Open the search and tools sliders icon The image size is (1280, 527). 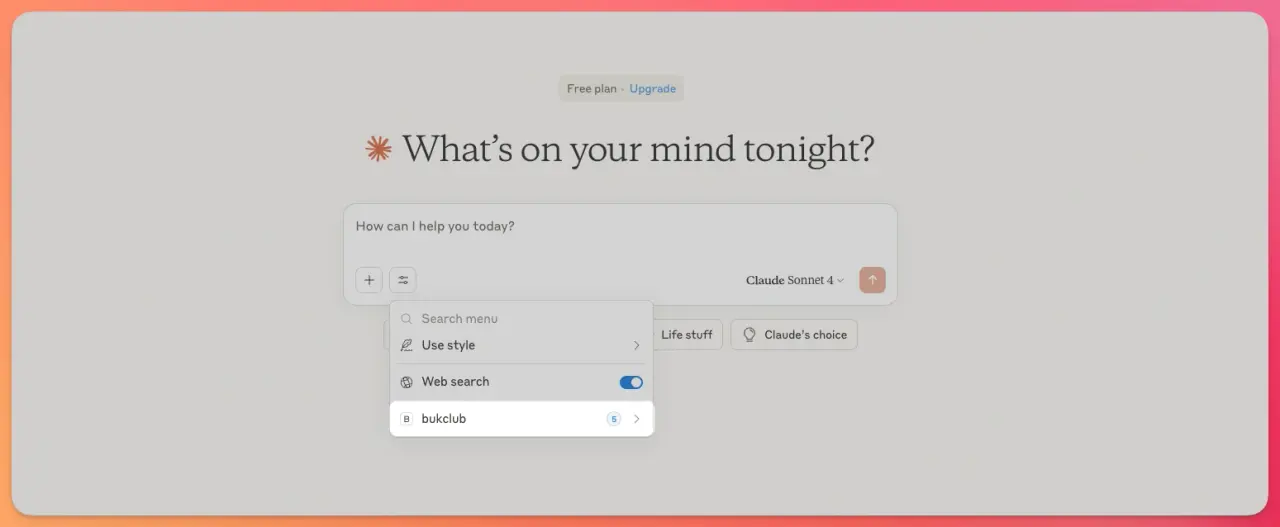403,280
